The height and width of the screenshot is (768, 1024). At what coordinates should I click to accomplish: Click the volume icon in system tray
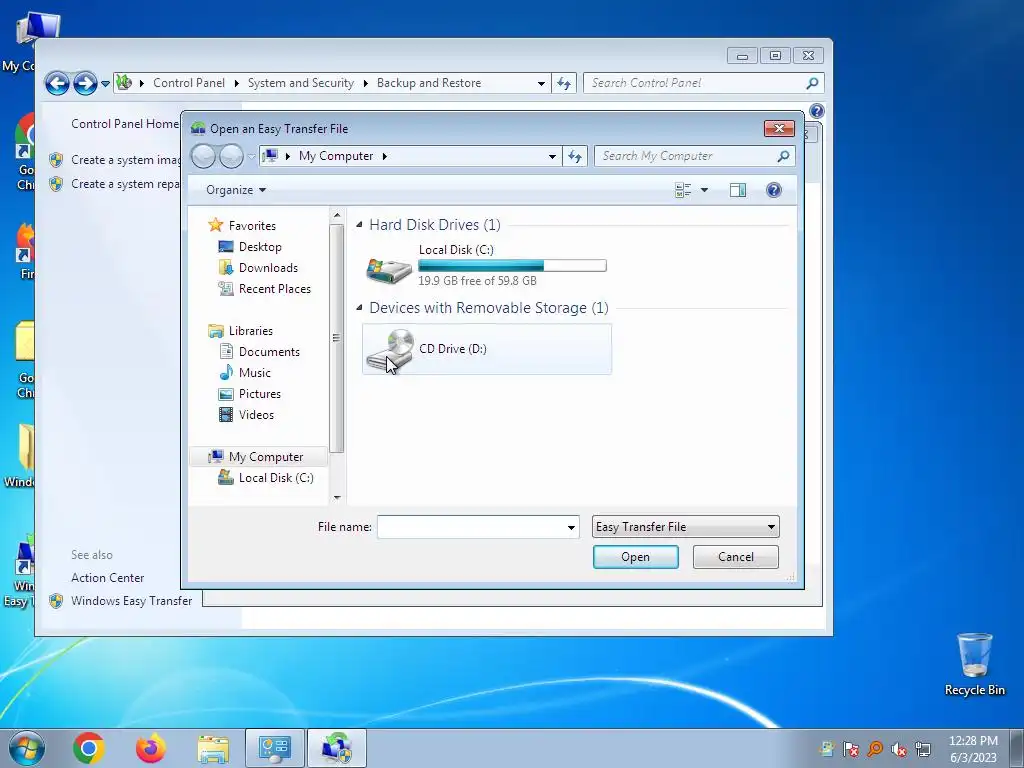(x=899, y=749)
